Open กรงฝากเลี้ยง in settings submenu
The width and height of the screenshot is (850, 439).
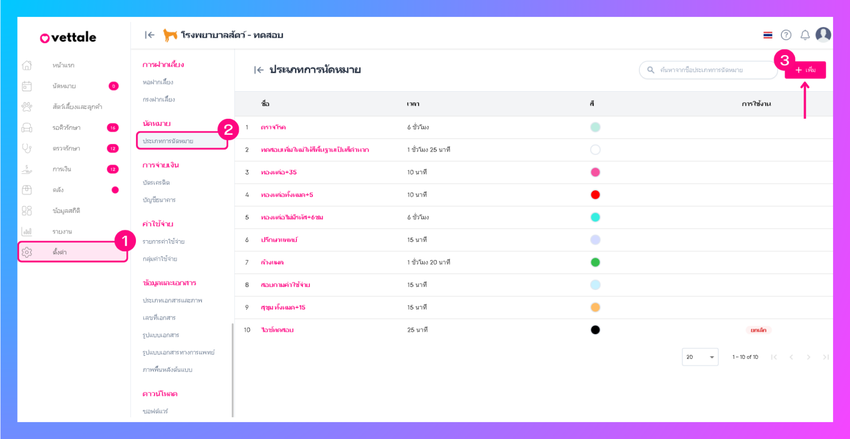159,100
